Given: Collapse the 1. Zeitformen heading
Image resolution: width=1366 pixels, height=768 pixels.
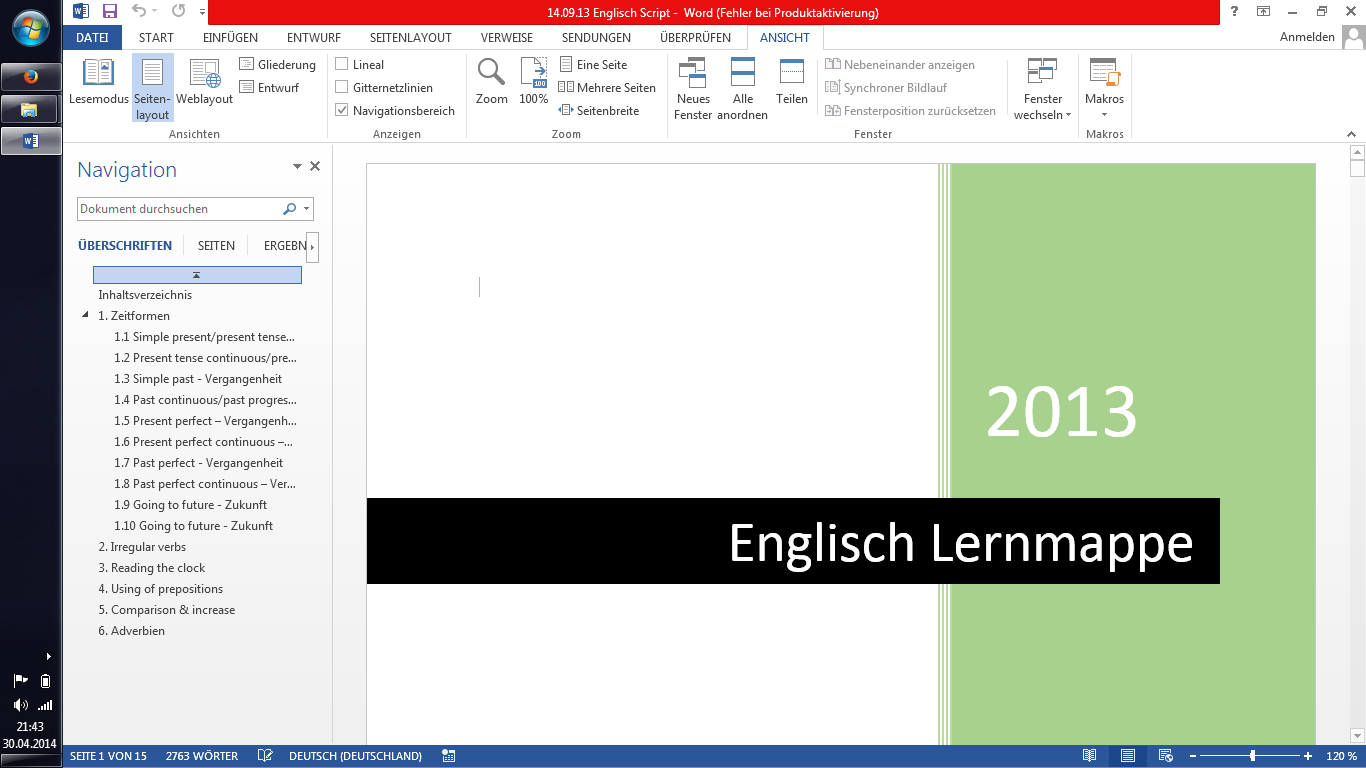Looking at the screenshot, I should [85, 316].
